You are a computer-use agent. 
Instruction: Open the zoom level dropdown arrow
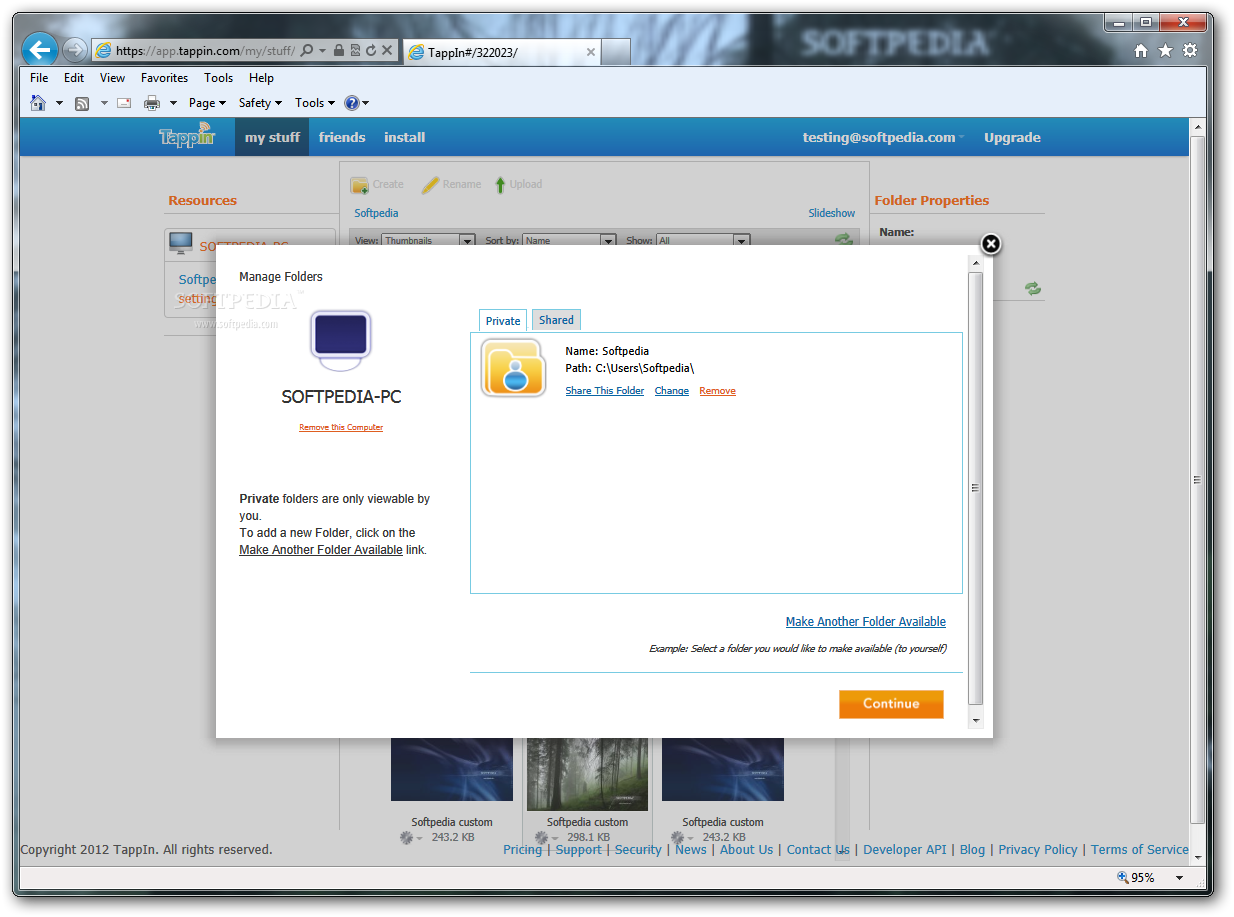pyautogui.click(x=1179, y=878)
